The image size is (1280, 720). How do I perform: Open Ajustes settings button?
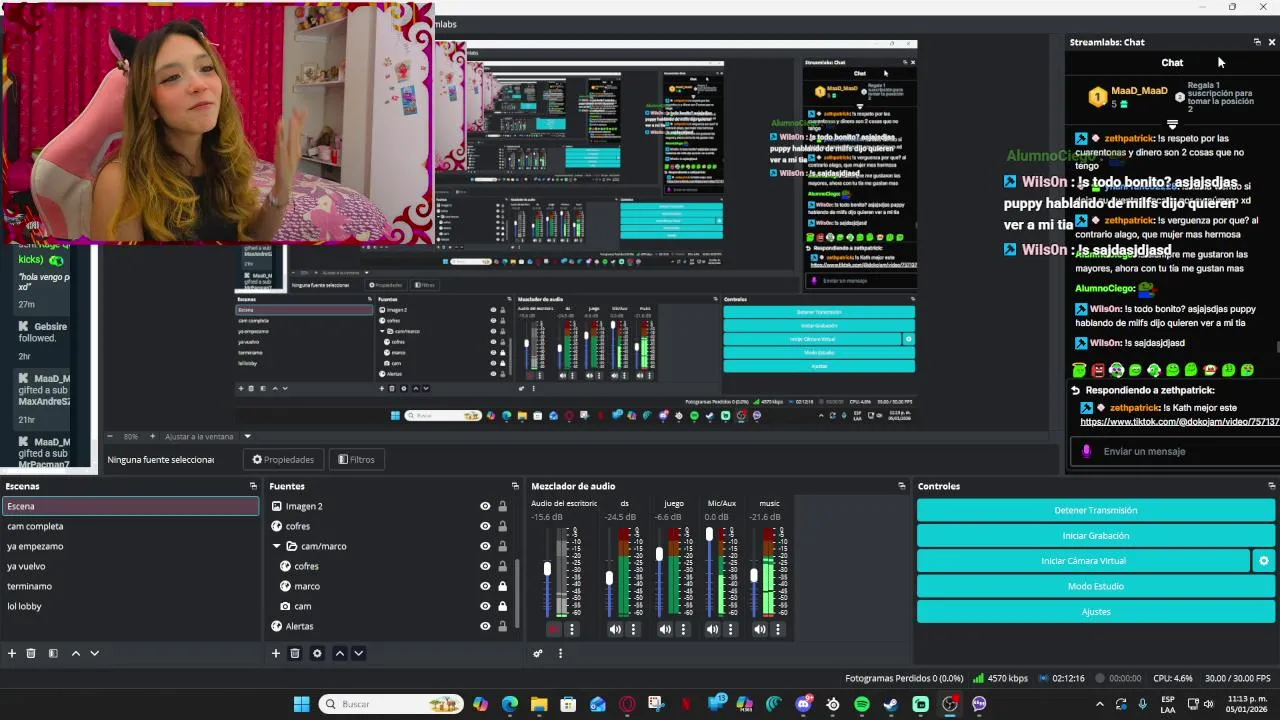(1096, 611)
